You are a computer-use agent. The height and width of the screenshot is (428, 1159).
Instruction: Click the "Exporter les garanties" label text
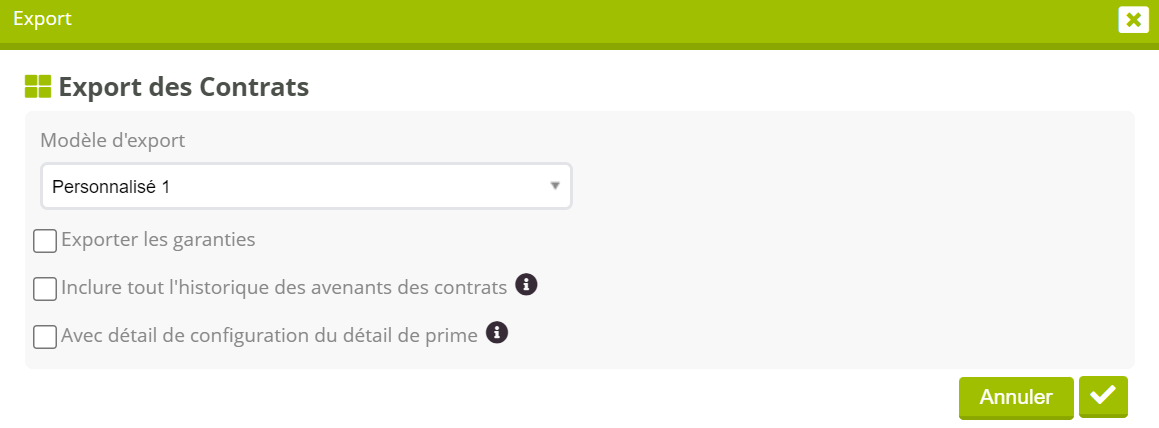coord(158,240)
